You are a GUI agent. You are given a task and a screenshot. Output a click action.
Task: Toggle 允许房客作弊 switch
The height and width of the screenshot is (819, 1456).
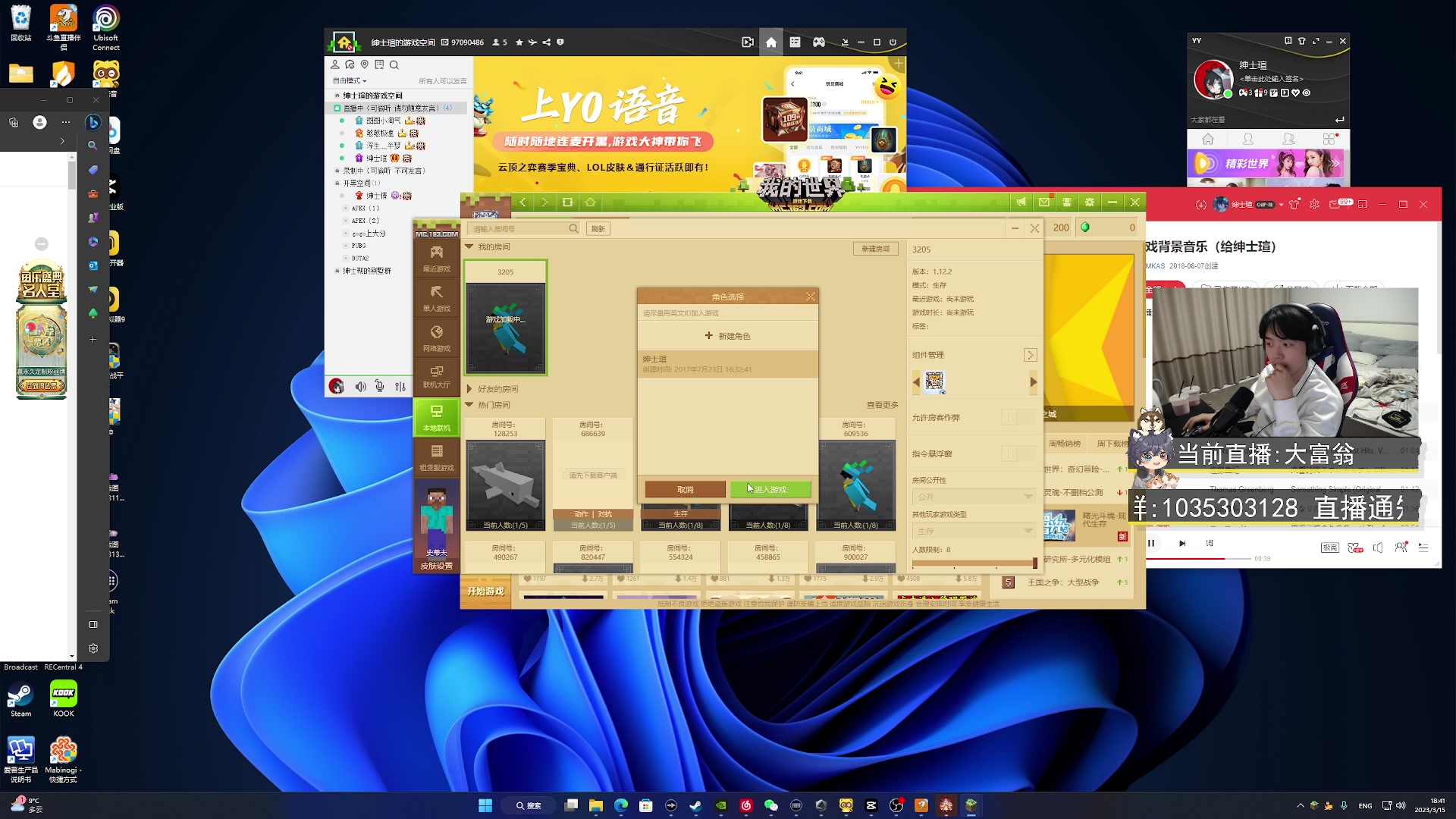pos(1018,418)
